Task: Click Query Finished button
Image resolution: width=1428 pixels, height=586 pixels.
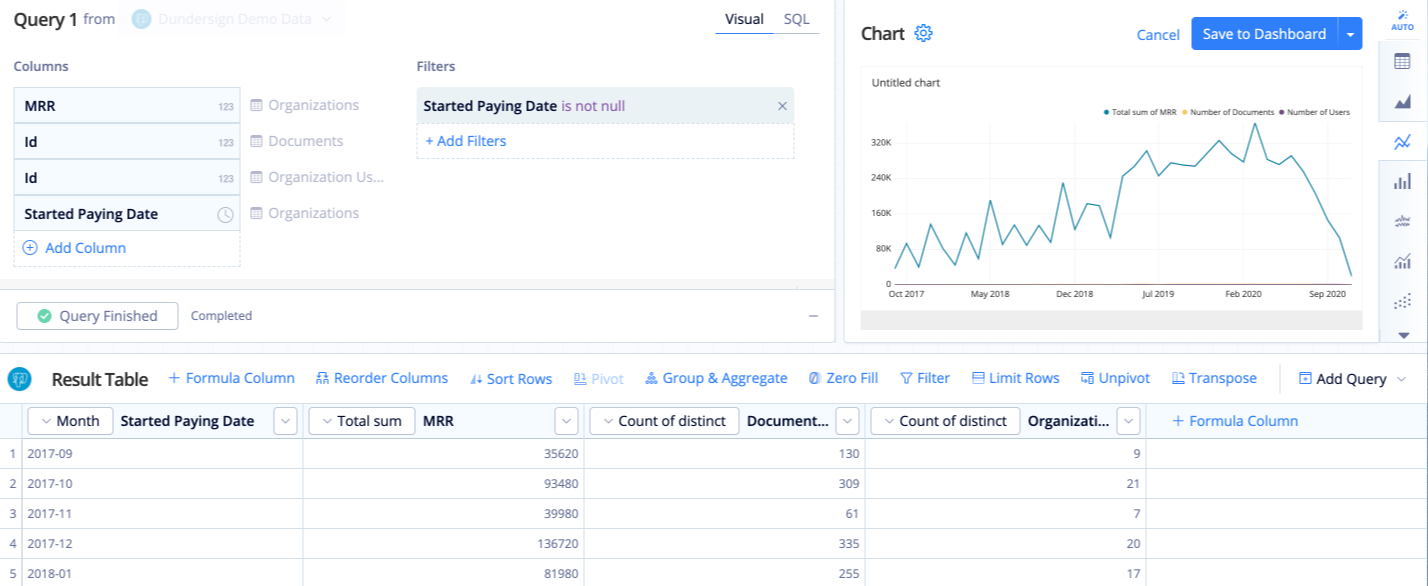Action: click(97, 316)
